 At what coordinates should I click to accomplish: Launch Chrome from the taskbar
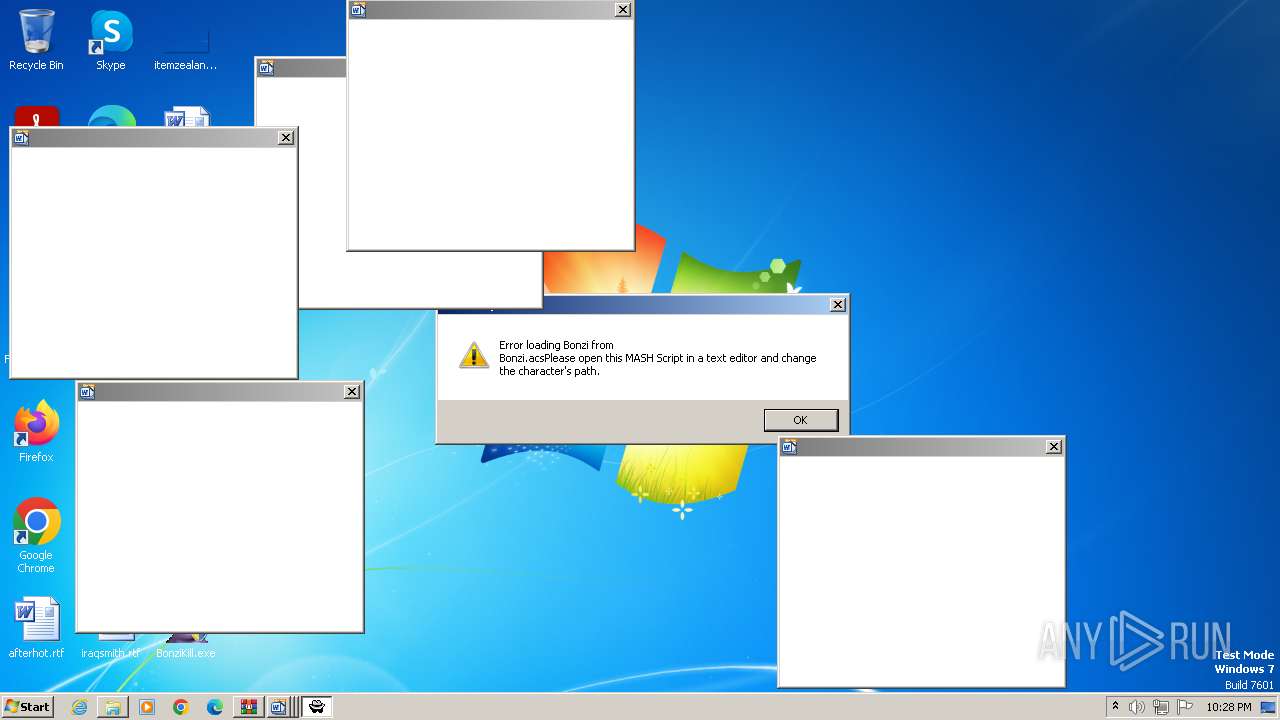point(181,707)
